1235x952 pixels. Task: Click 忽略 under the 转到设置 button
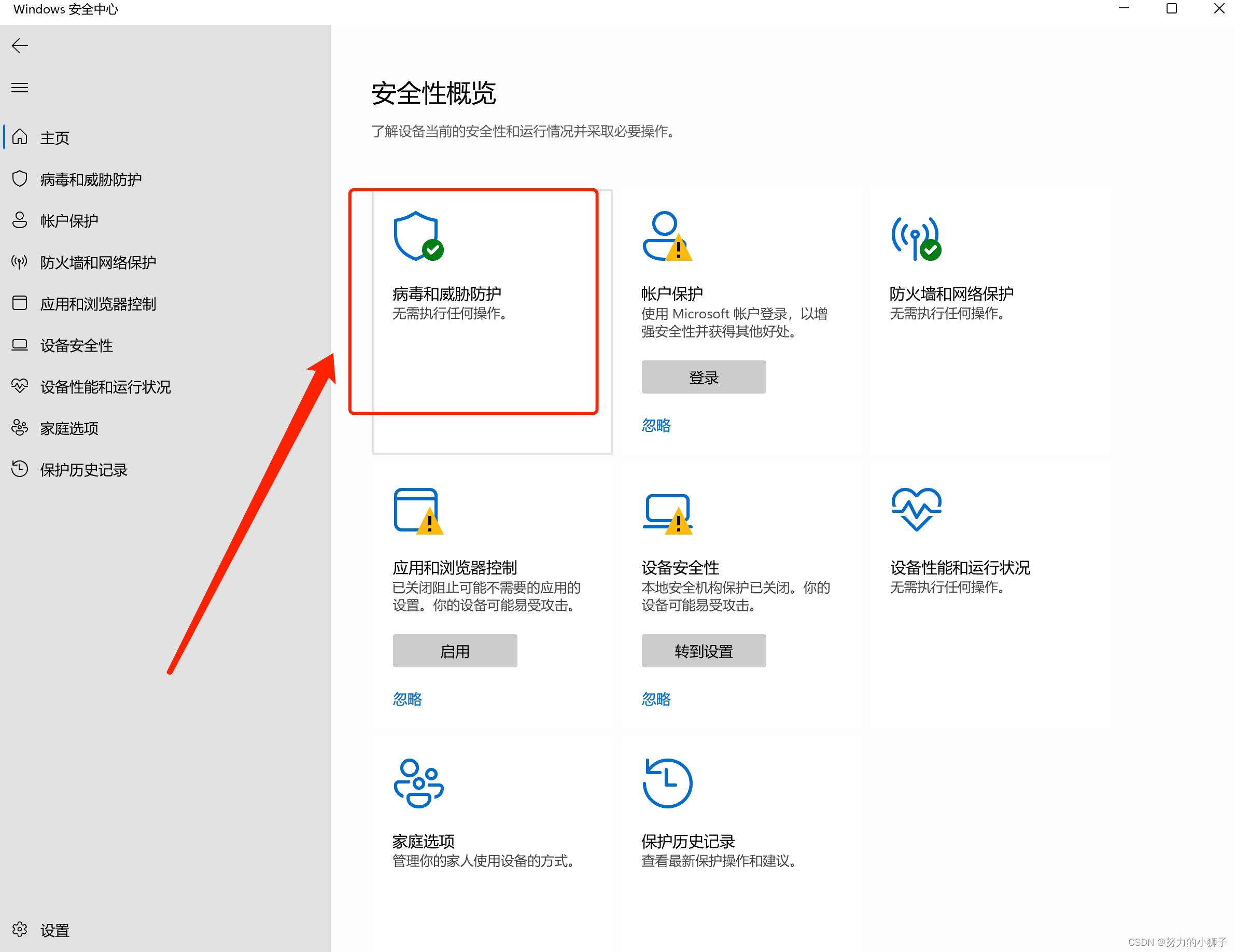[x=656, y=698]
